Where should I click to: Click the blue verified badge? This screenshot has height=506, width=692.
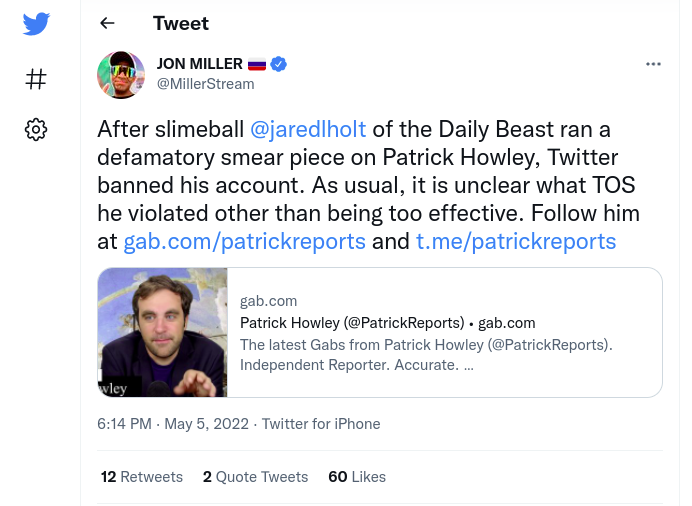(x=278, y=64)
